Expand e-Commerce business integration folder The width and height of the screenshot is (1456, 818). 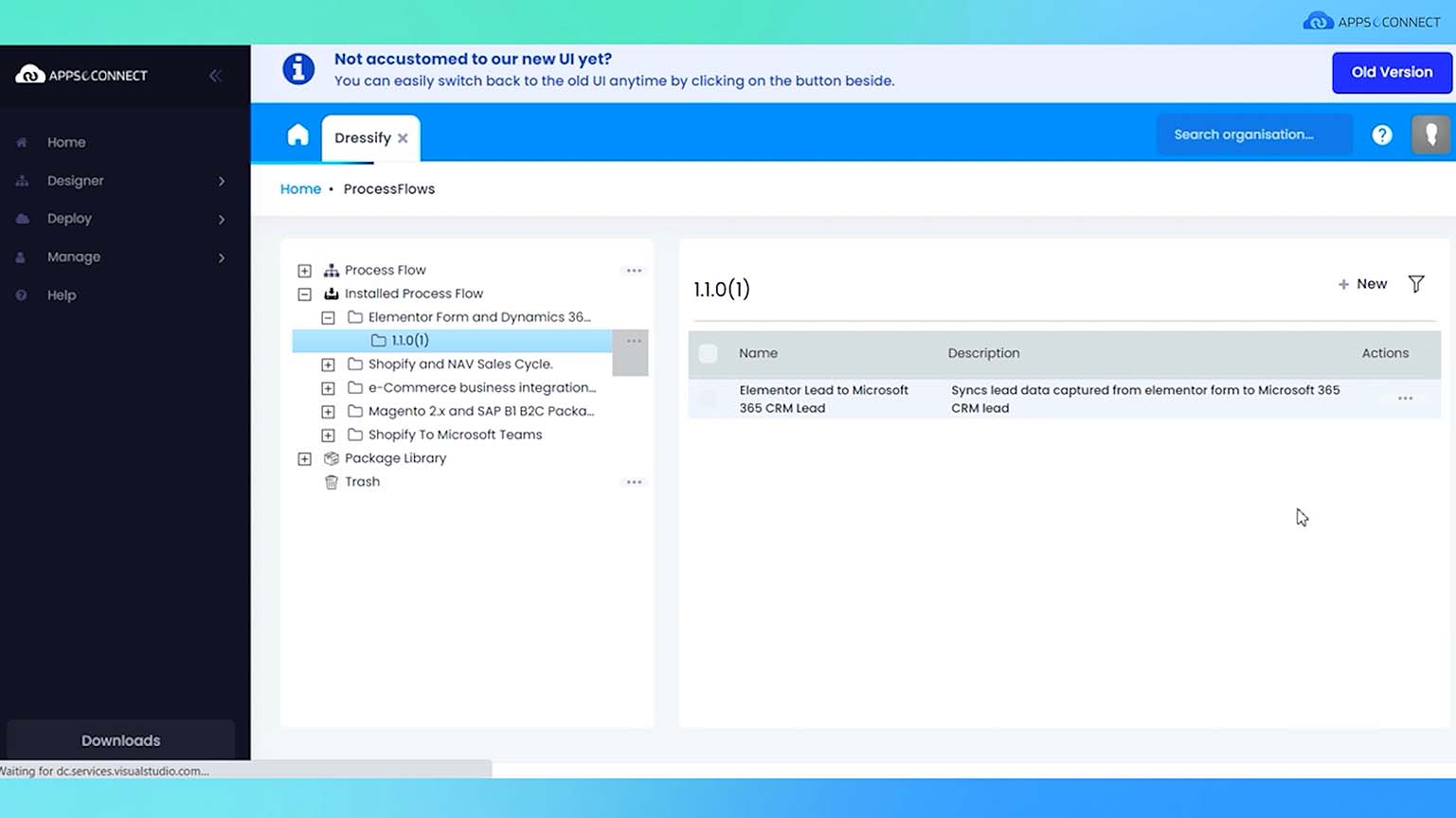click(328, 388)
